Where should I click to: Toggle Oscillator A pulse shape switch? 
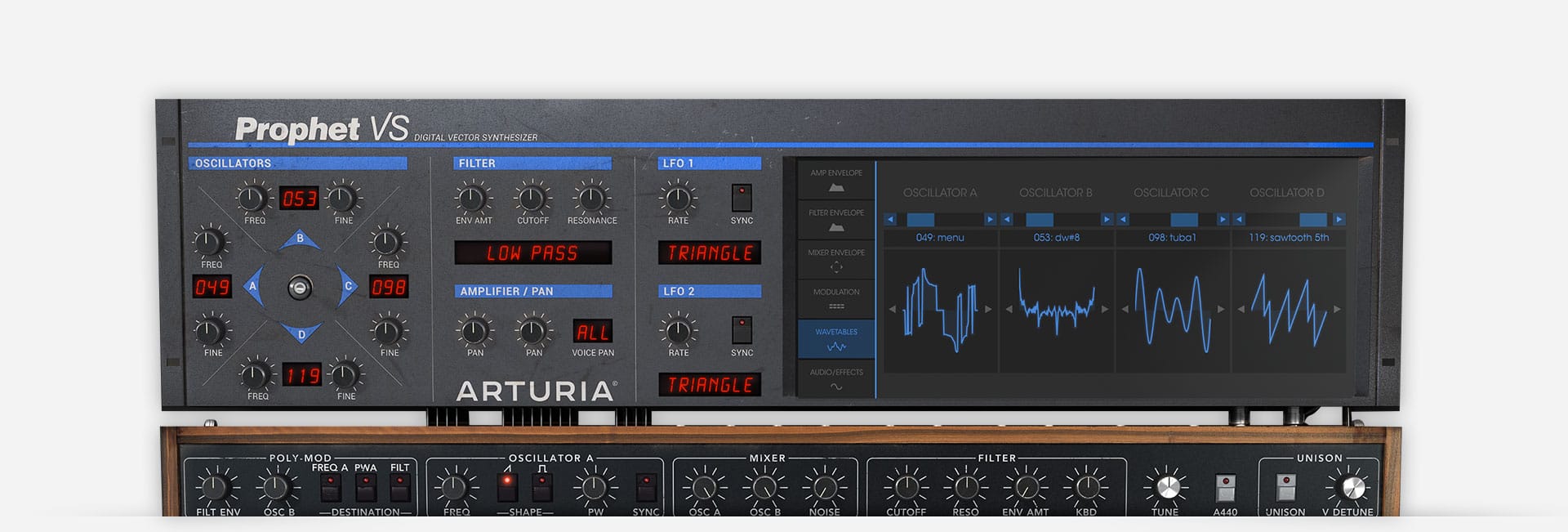tap(542, 487)
